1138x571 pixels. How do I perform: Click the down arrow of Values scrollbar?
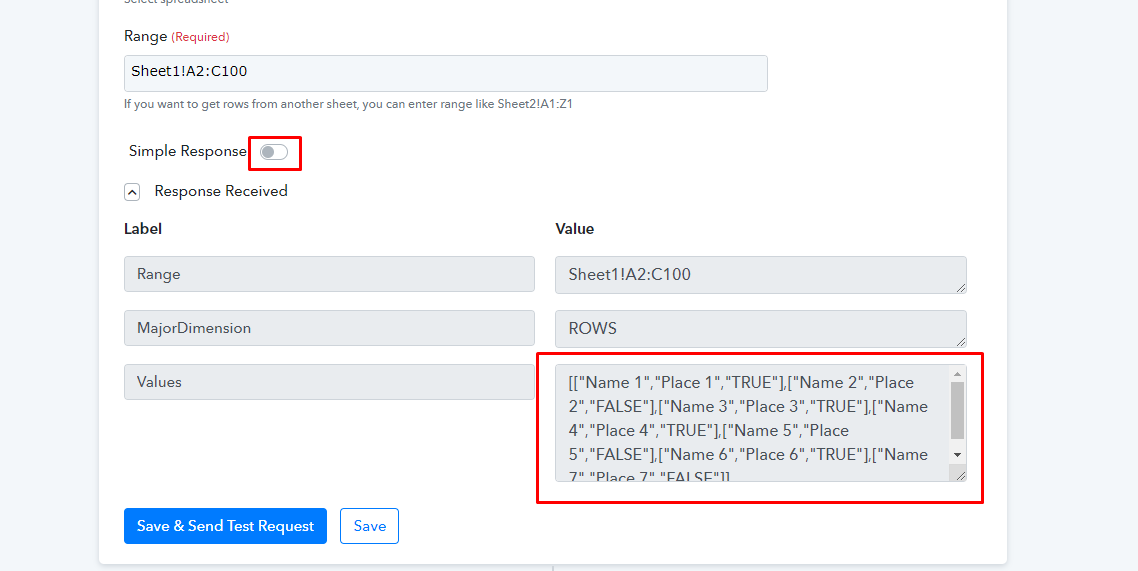pyautogui.click(x=957, y=455)
